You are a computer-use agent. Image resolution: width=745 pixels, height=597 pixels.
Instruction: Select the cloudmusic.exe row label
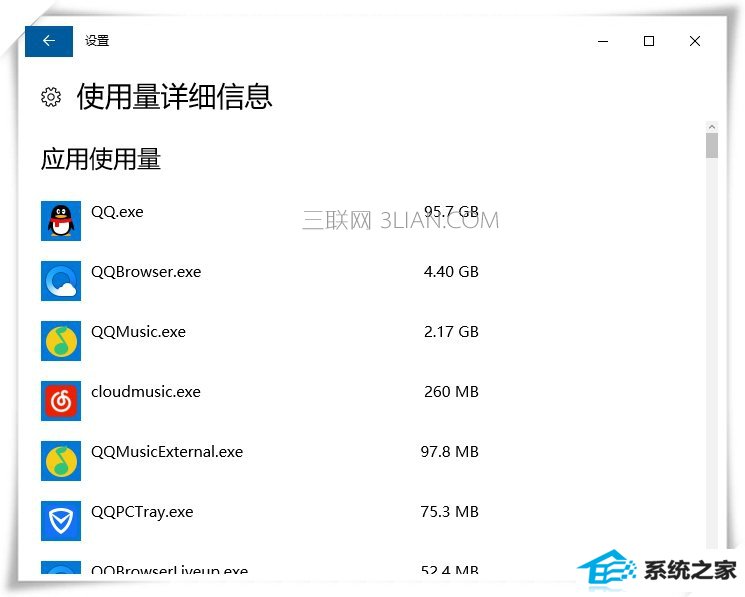[146, 392]
